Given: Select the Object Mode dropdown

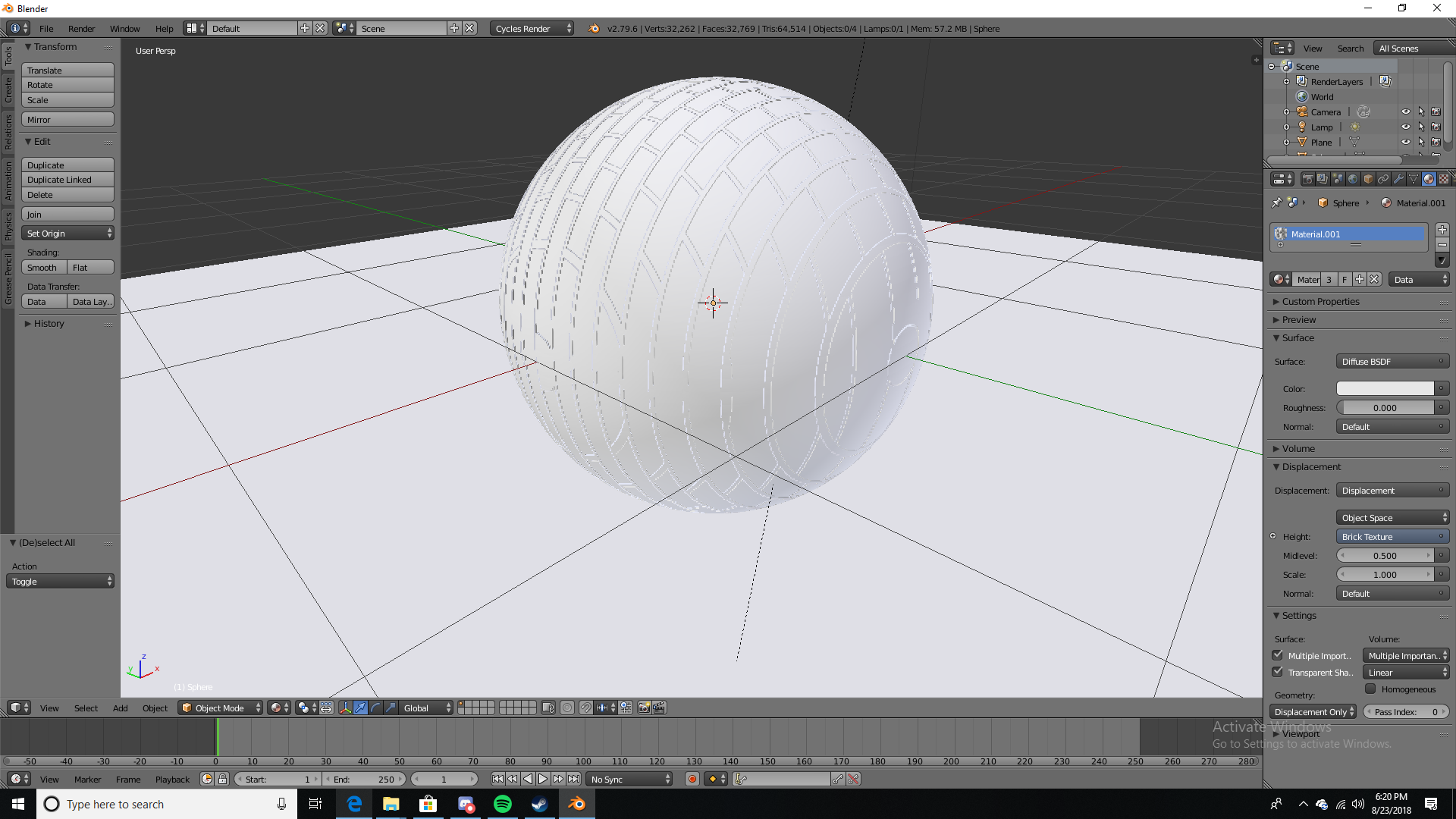Looking at the screenshot, I should (221, 707).
